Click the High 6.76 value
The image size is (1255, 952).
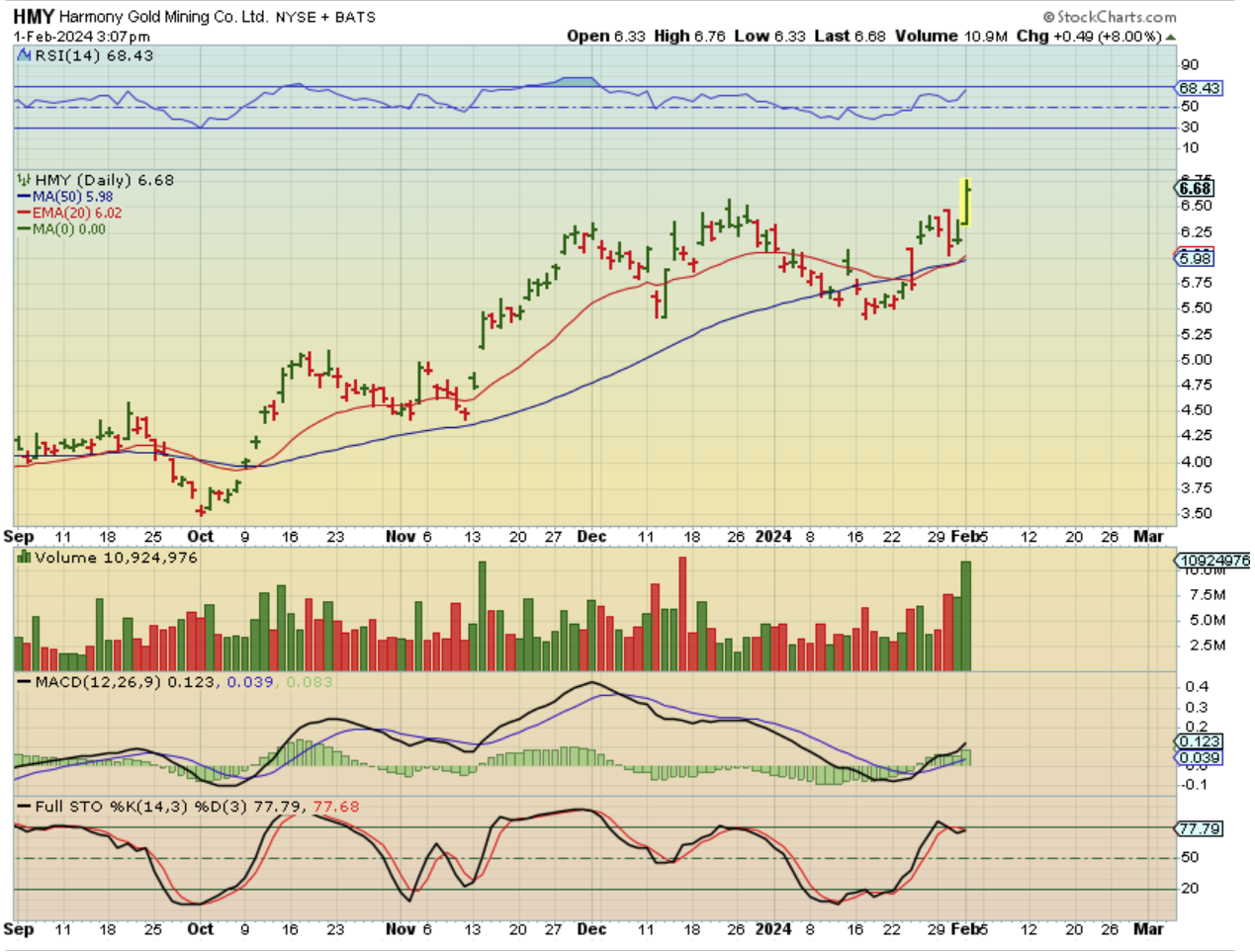tap(689, 36)
